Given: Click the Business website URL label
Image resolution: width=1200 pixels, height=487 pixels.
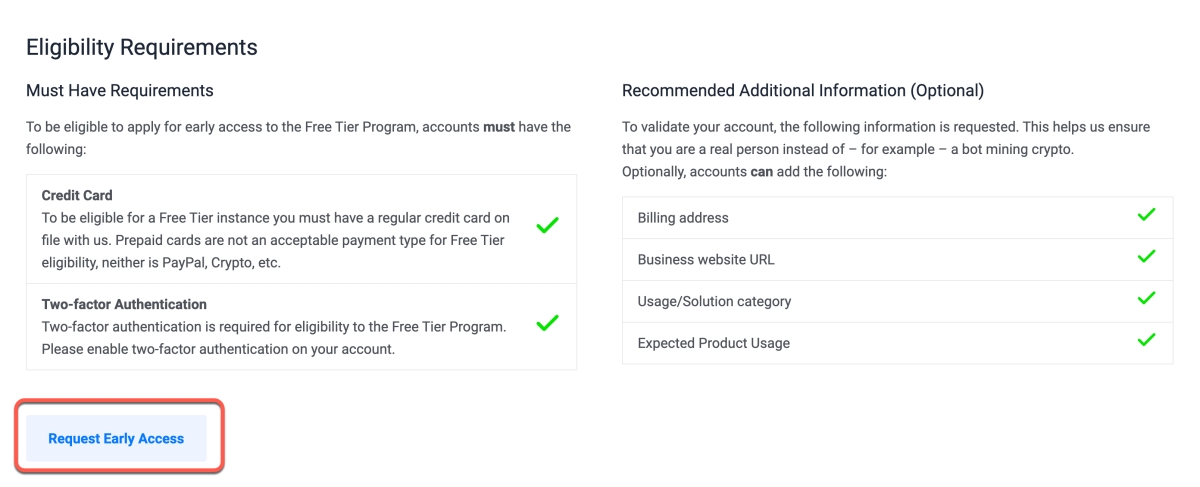Looking at the screenshot, I should point(708,260).
